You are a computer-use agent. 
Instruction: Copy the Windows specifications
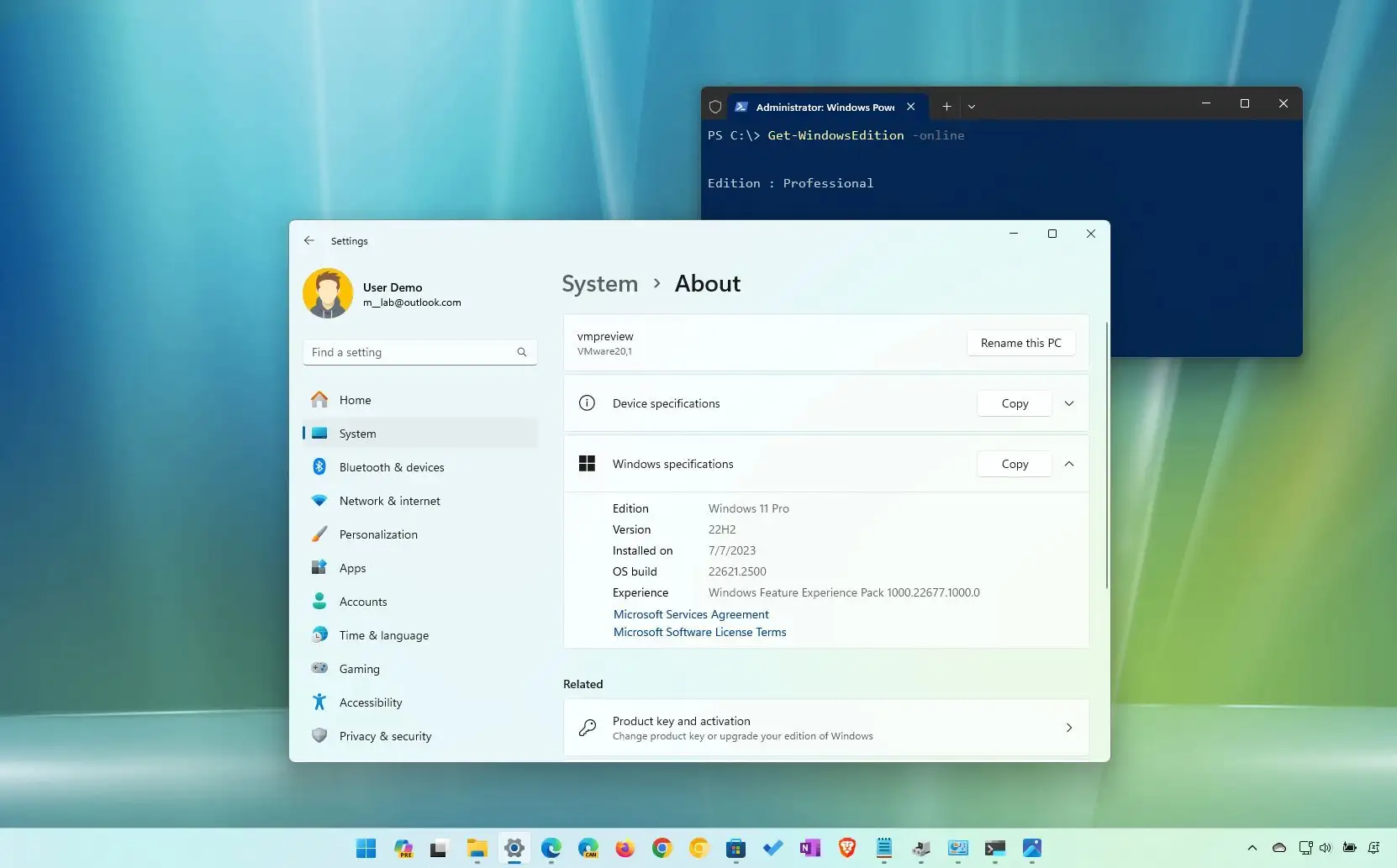coord(1015,464)
